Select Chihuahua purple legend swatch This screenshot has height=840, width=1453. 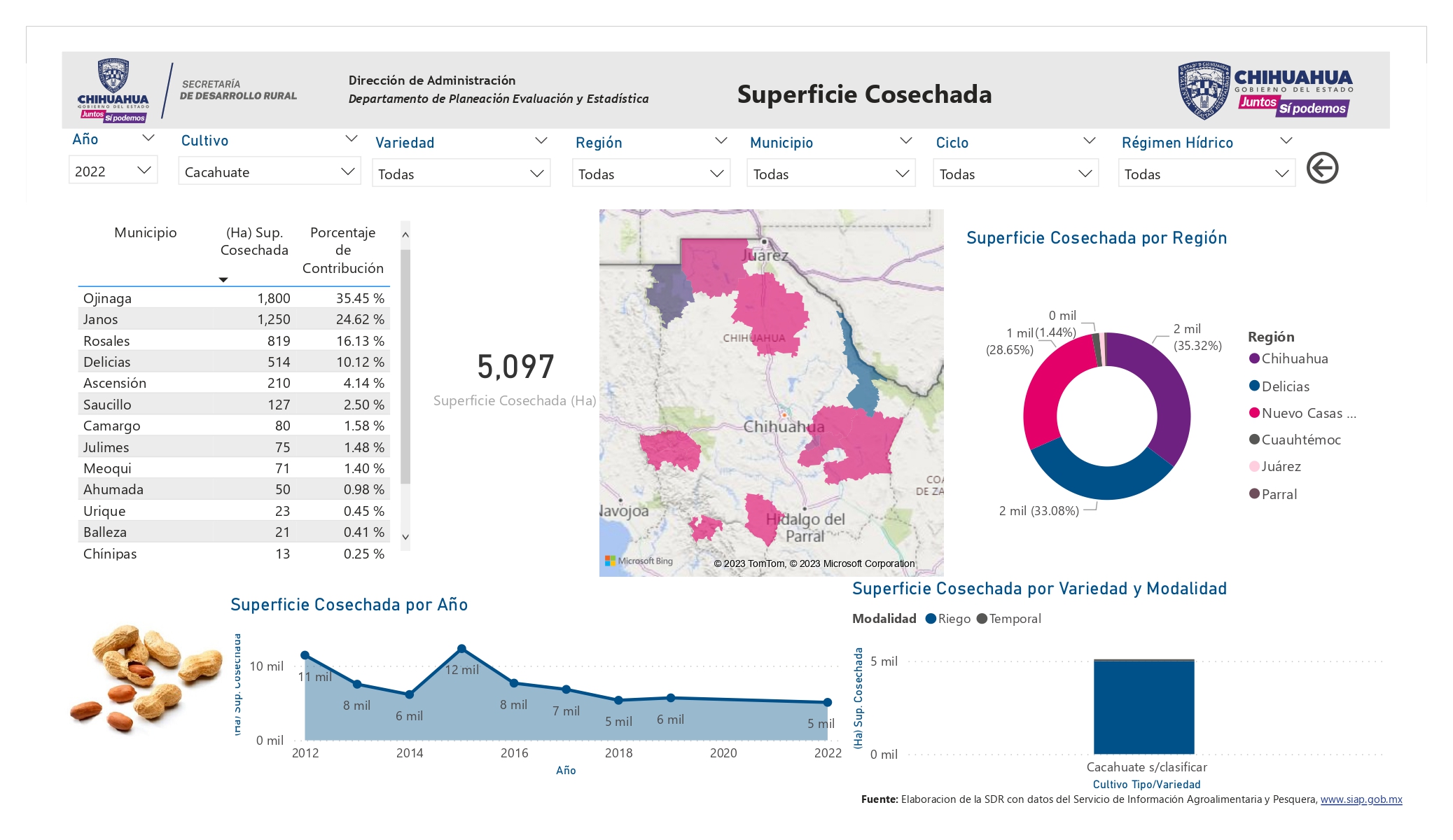(x=1254, y=358)
